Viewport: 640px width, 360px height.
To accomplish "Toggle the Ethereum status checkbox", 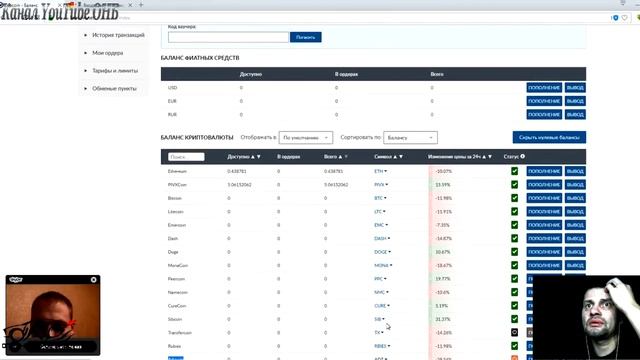I will [514, 171].
